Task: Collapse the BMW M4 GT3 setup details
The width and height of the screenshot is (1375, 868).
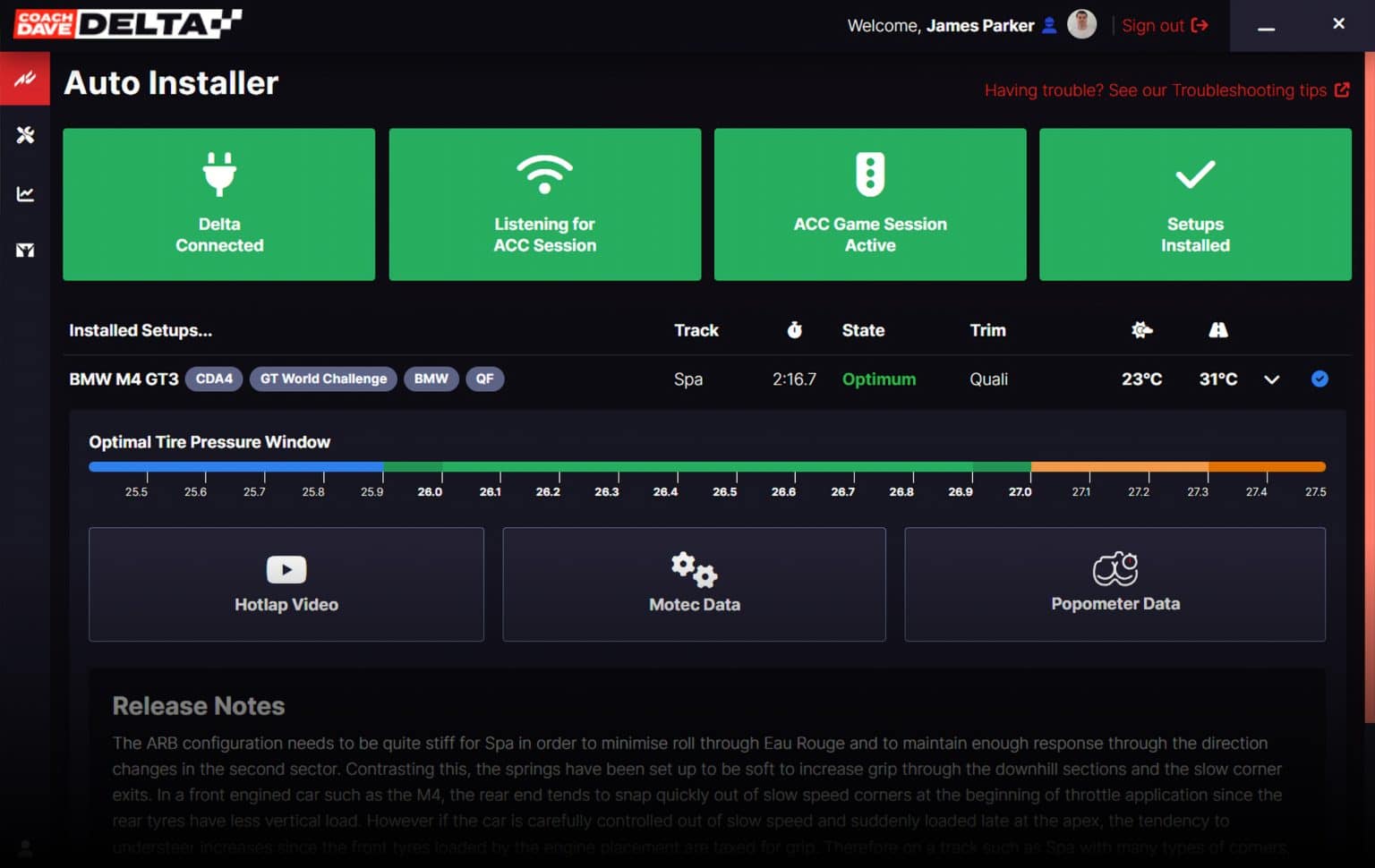Action: tap(1271, 379)
